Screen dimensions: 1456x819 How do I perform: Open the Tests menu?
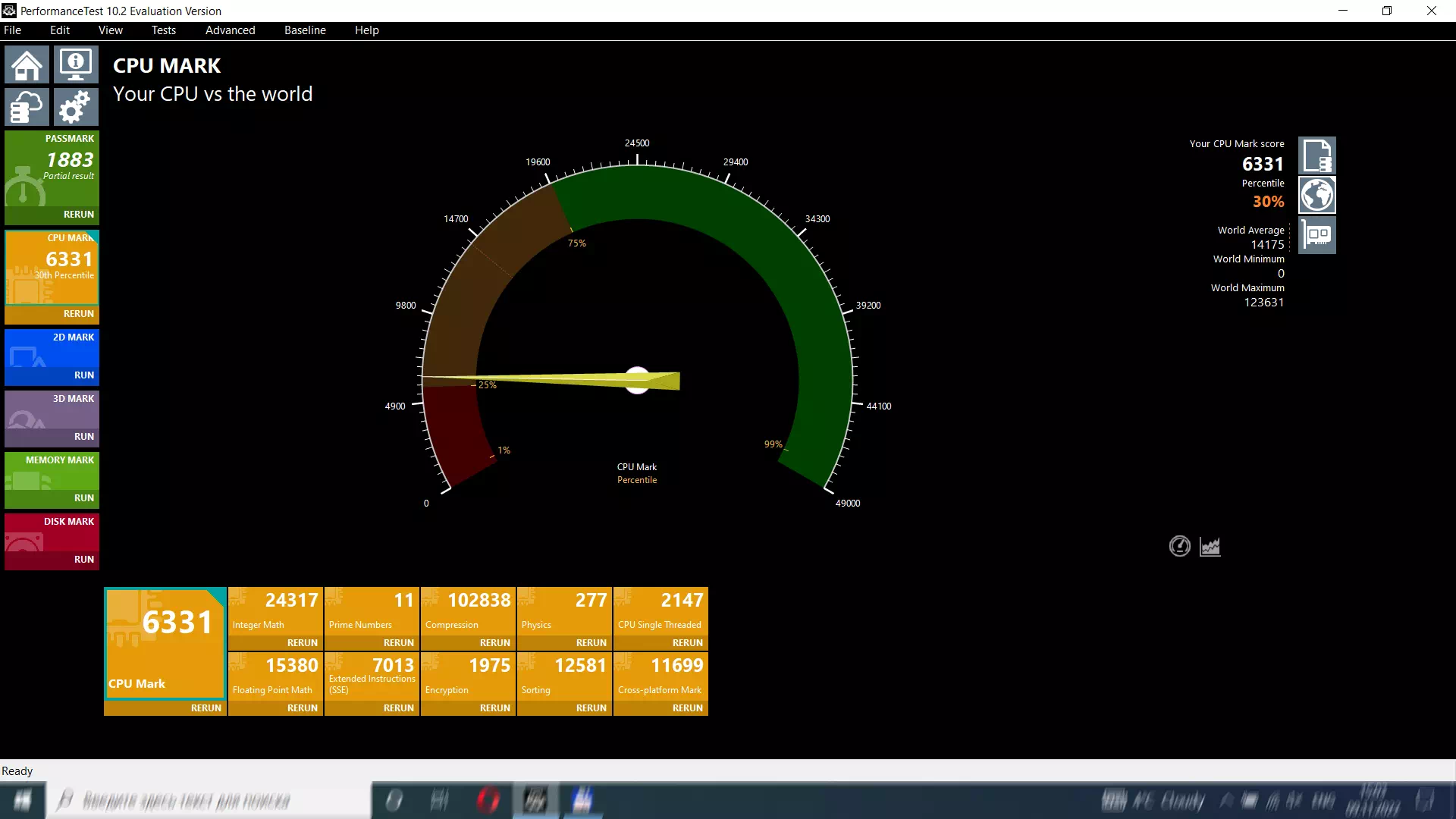click(163, 30)
